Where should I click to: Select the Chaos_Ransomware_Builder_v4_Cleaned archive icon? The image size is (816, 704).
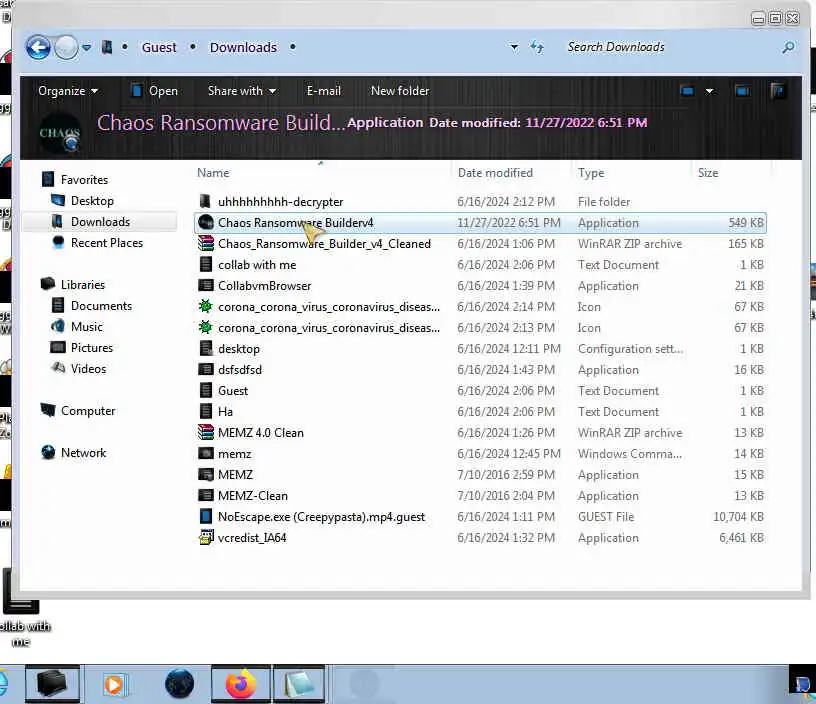coord(206,244)
